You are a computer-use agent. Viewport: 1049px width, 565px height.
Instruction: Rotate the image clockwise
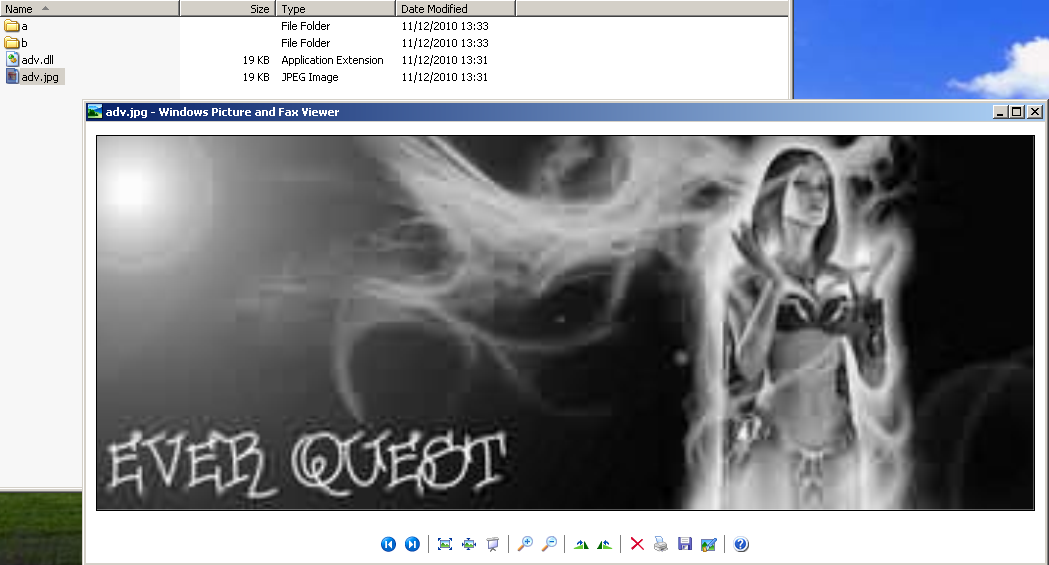pos(581,544)
